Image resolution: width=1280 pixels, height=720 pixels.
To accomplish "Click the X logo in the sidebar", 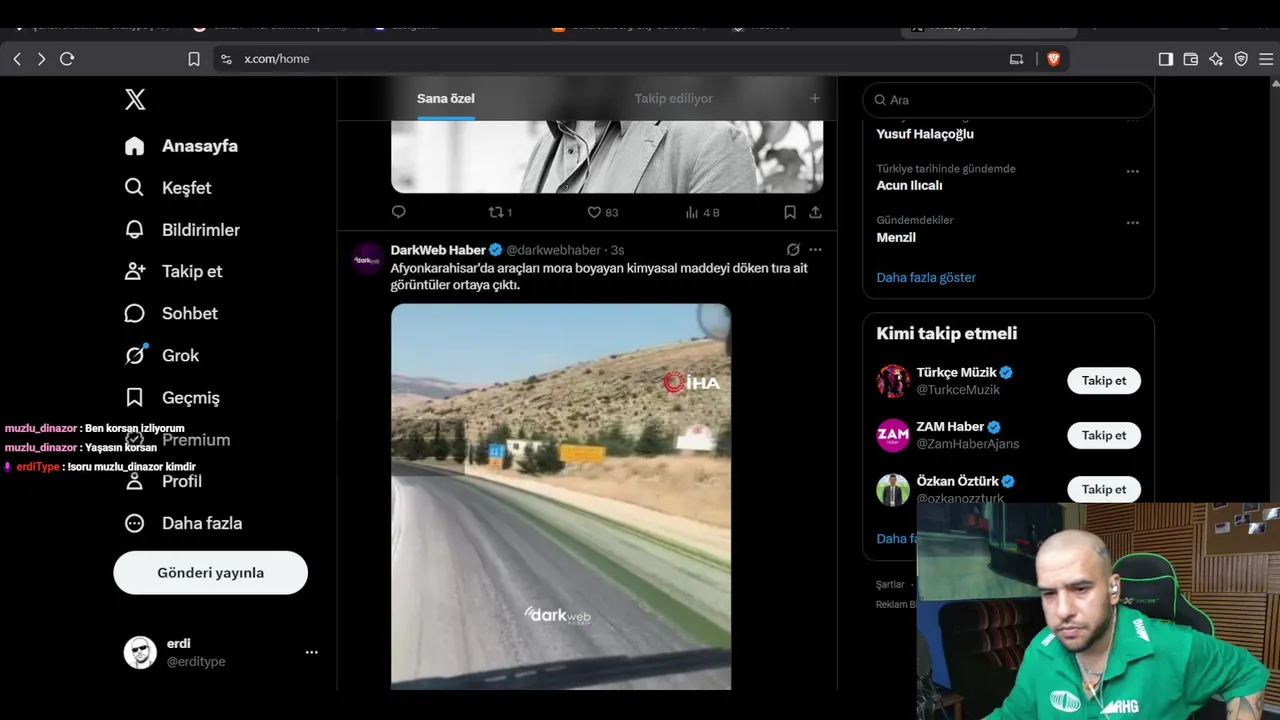I will pos(135,99).
